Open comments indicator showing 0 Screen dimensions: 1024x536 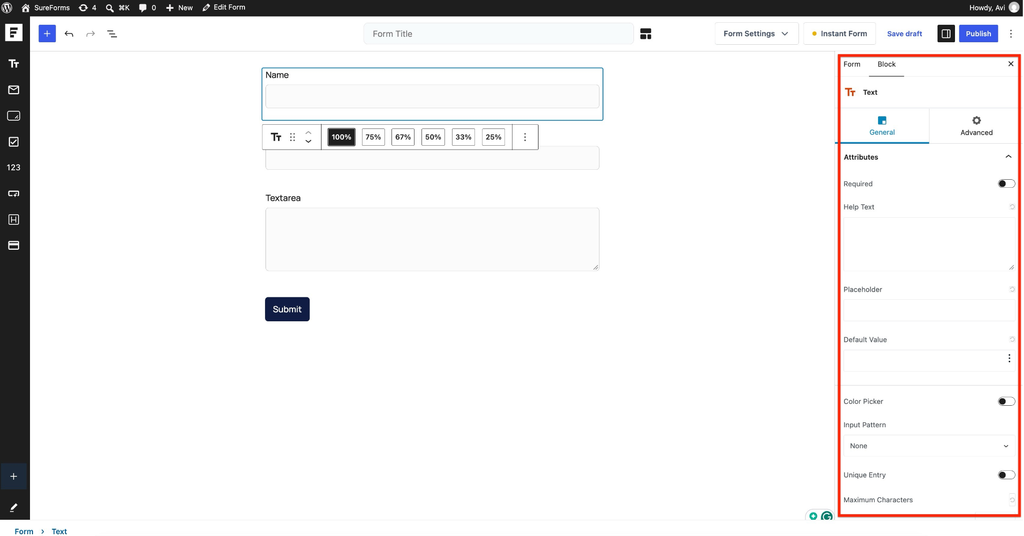tap(148, 8)
